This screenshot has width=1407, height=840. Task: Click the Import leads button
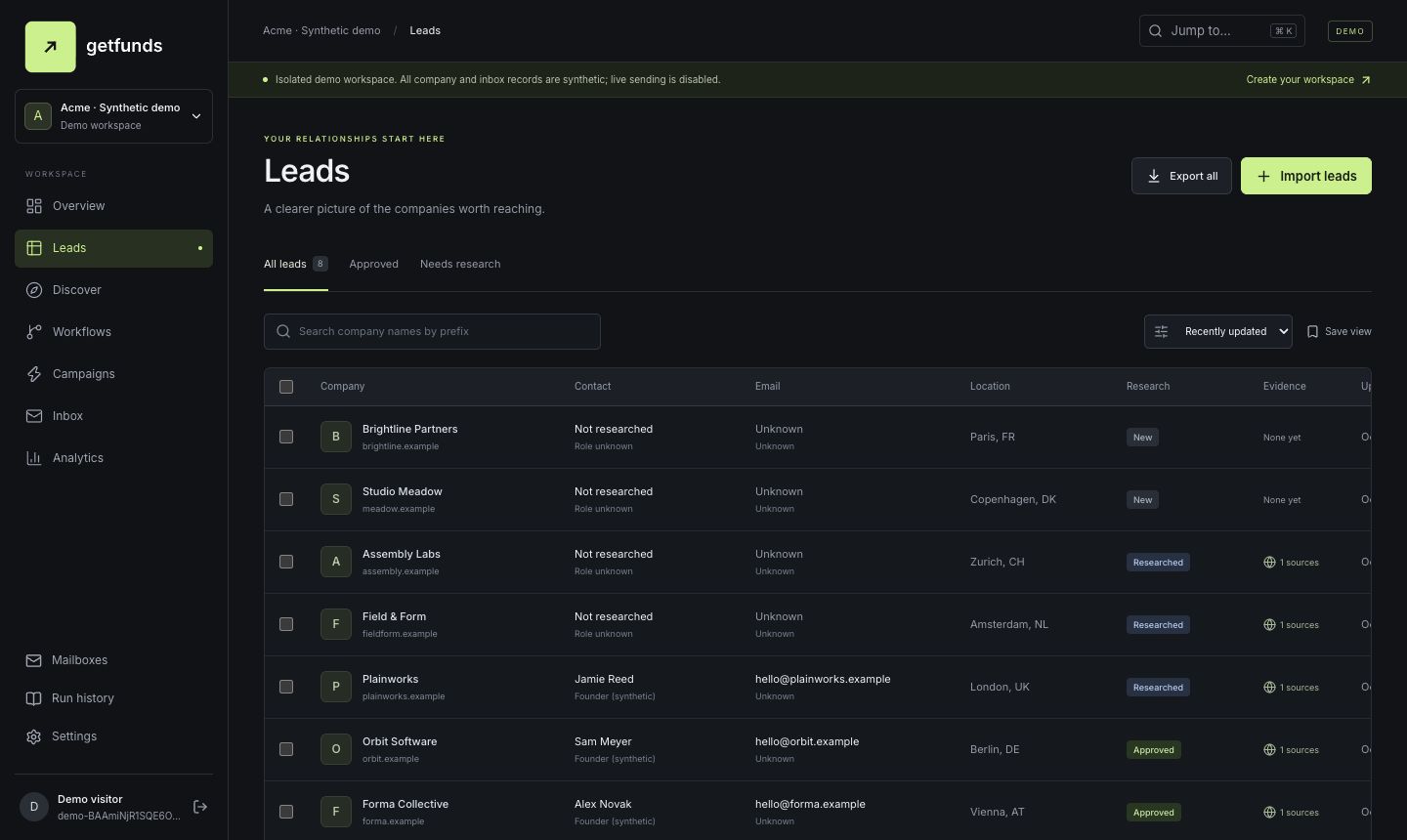1306,176
